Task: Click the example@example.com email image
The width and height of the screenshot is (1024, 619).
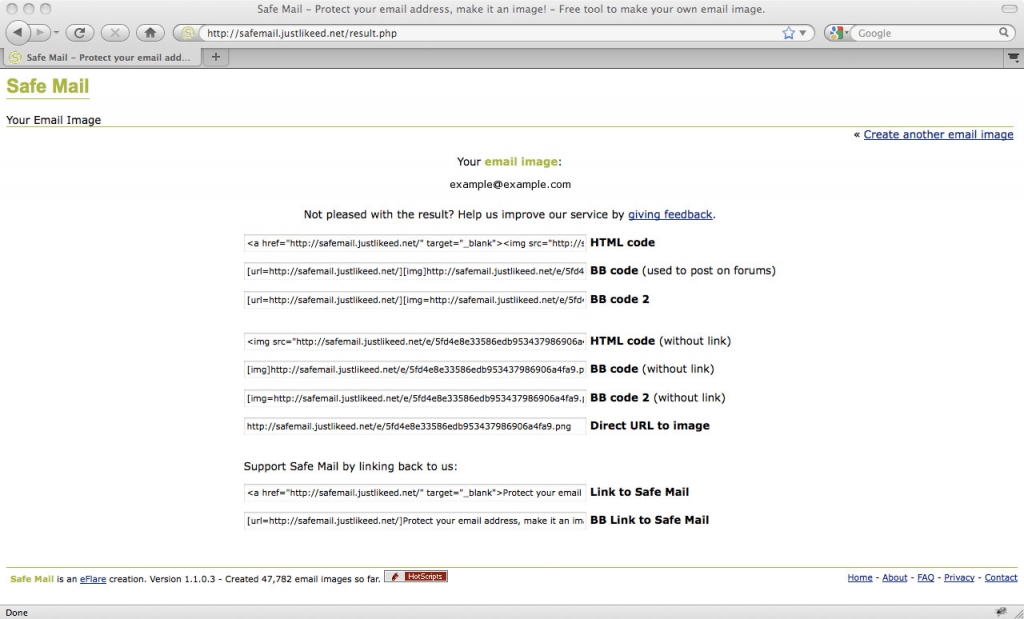Action: point(510,184)
